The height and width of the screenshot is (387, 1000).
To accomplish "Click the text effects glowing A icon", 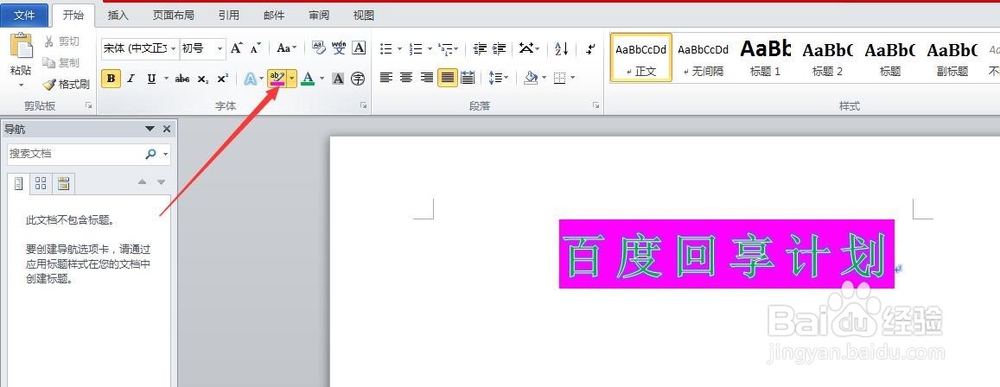I will point(251,78).
